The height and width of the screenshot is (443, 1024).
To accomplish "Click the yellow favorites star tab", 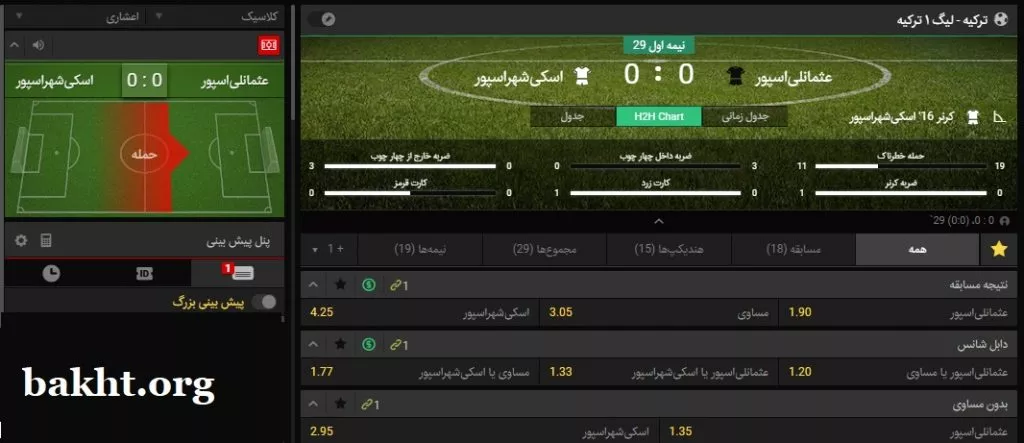I will [999, 249].
